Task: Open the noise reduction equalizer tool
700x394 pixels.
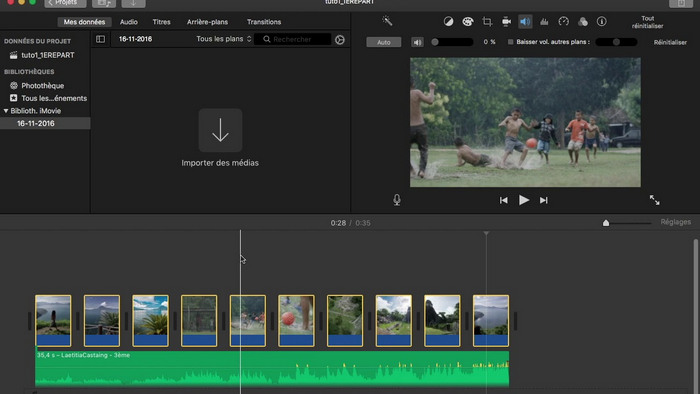Action: (x=544, y=21)
